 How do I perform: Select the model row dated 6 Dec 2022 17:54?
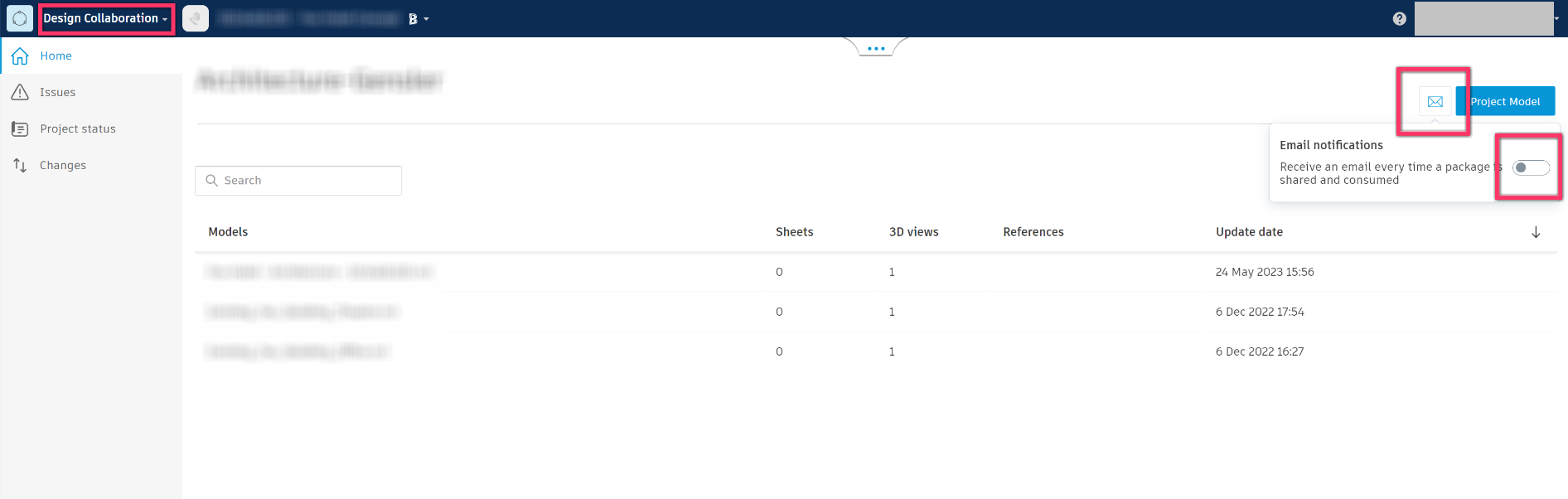[876, 312]
